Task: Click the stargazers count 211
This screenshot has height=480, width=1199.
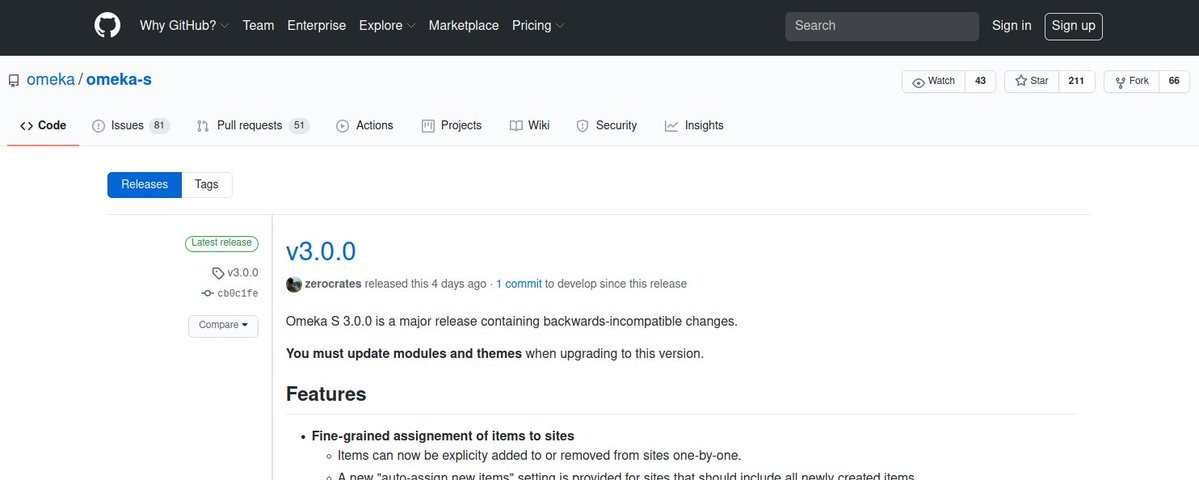Action: (x=1077, y=82)
